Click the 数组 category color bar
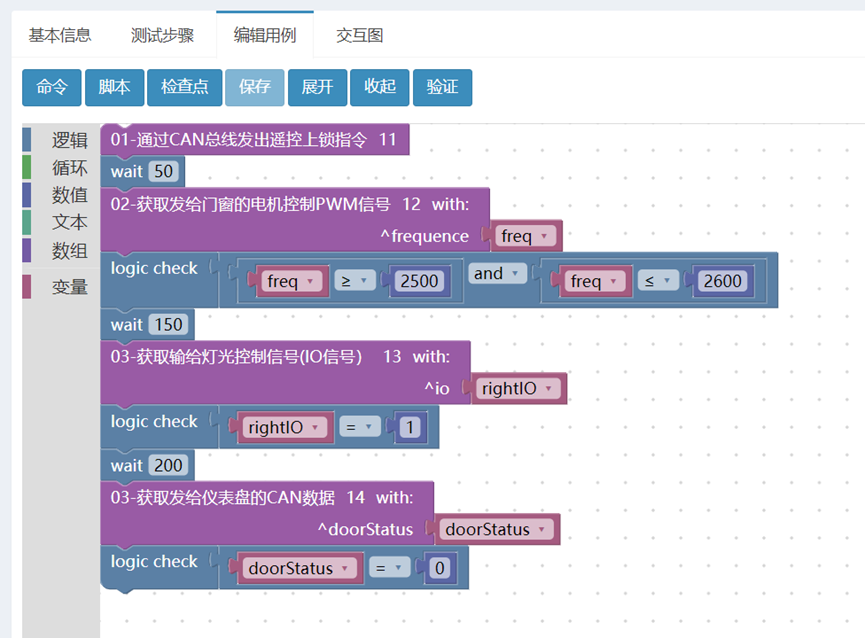Screen dimensions: 865x638 (x=26, y=250)
